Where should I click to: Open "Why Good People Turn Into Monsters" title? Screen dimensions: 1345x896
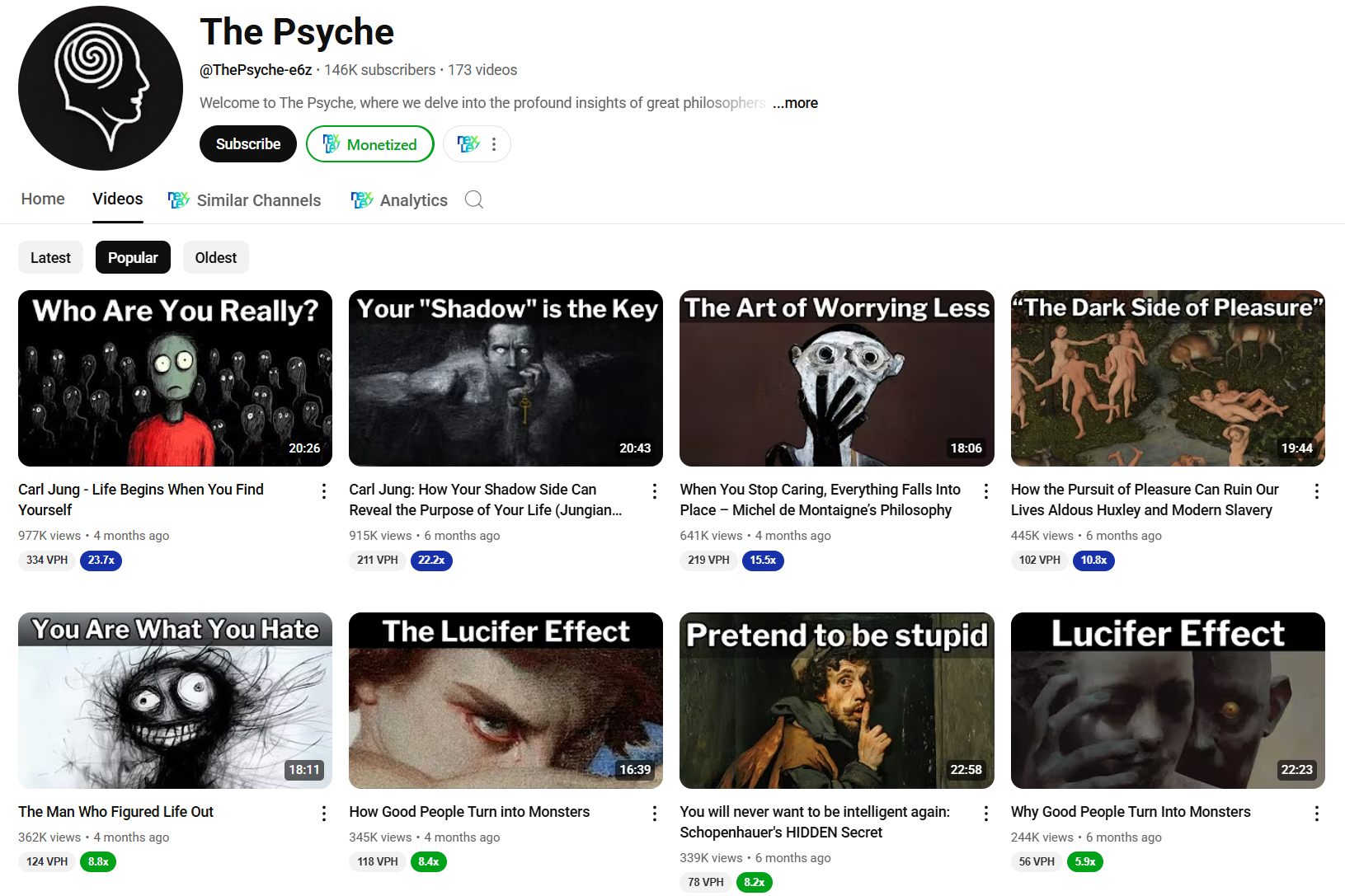[1131, 812]
